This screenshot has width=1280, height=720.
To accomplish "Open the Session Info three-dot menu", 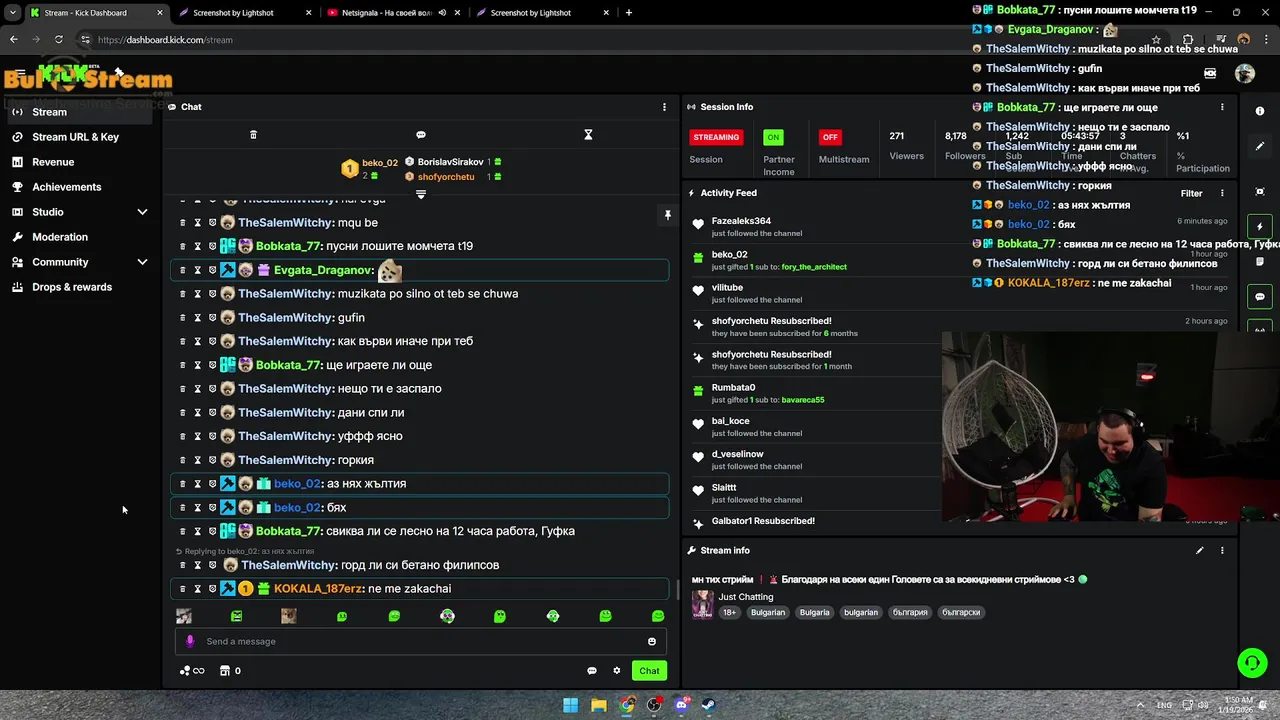I will click(x=1222, y=107).
